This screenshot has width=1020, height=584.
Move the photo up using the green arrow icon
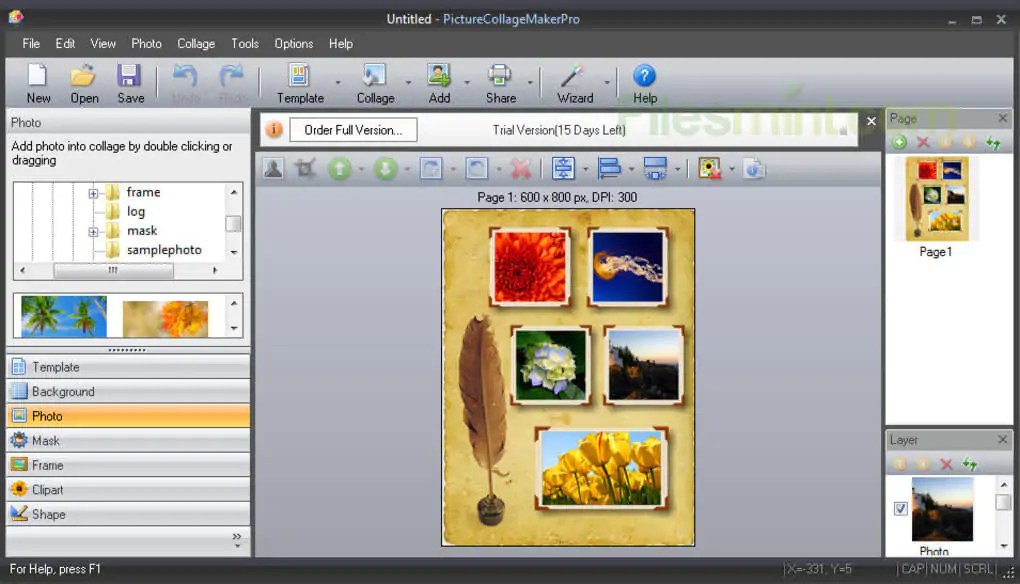341,168
